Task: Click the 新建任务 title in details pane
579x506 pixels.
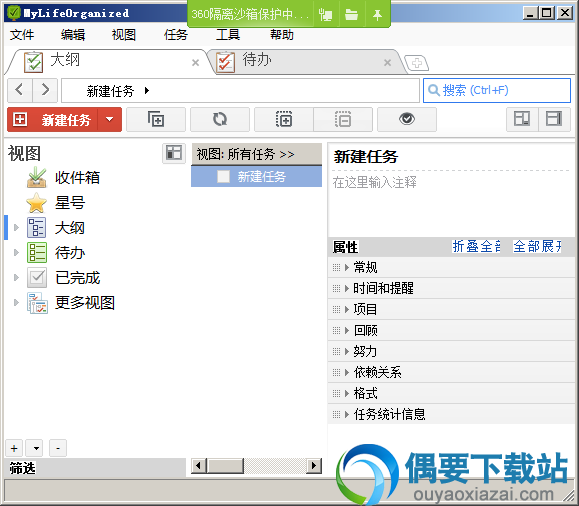Action: pos(366,157)
